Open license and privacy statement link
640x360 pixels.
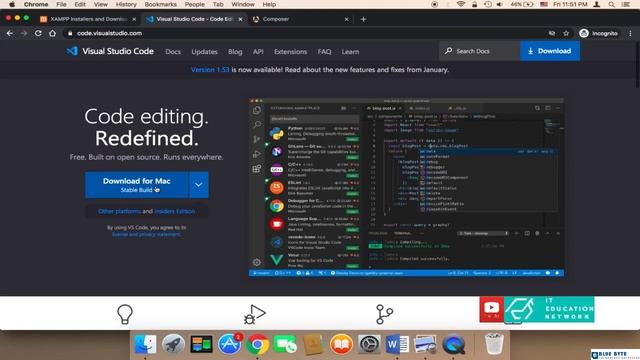pyautogui.click(x=146, y=234)
